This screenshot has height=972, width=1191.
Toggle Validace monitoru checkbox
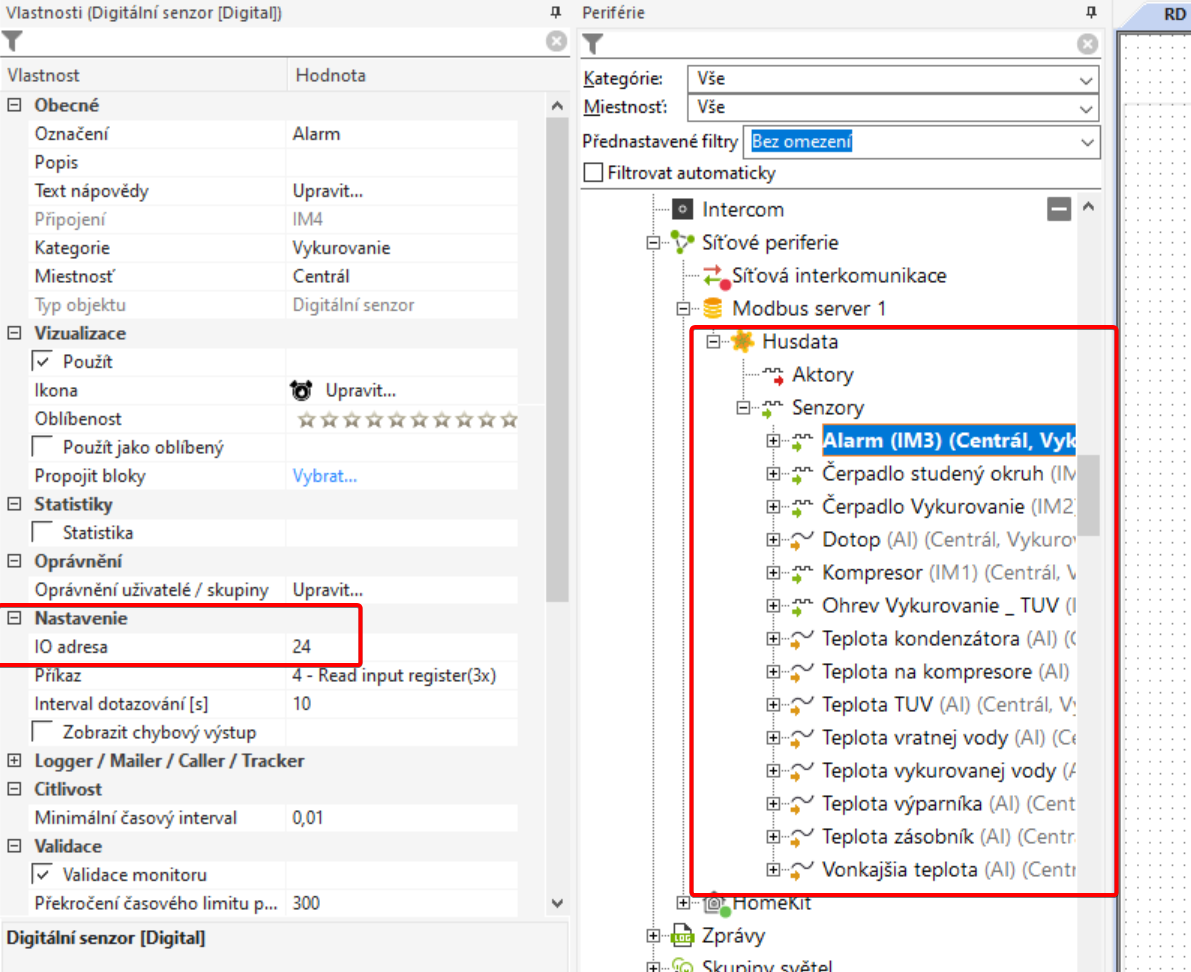pyautogui.click(x=43, y=874)
